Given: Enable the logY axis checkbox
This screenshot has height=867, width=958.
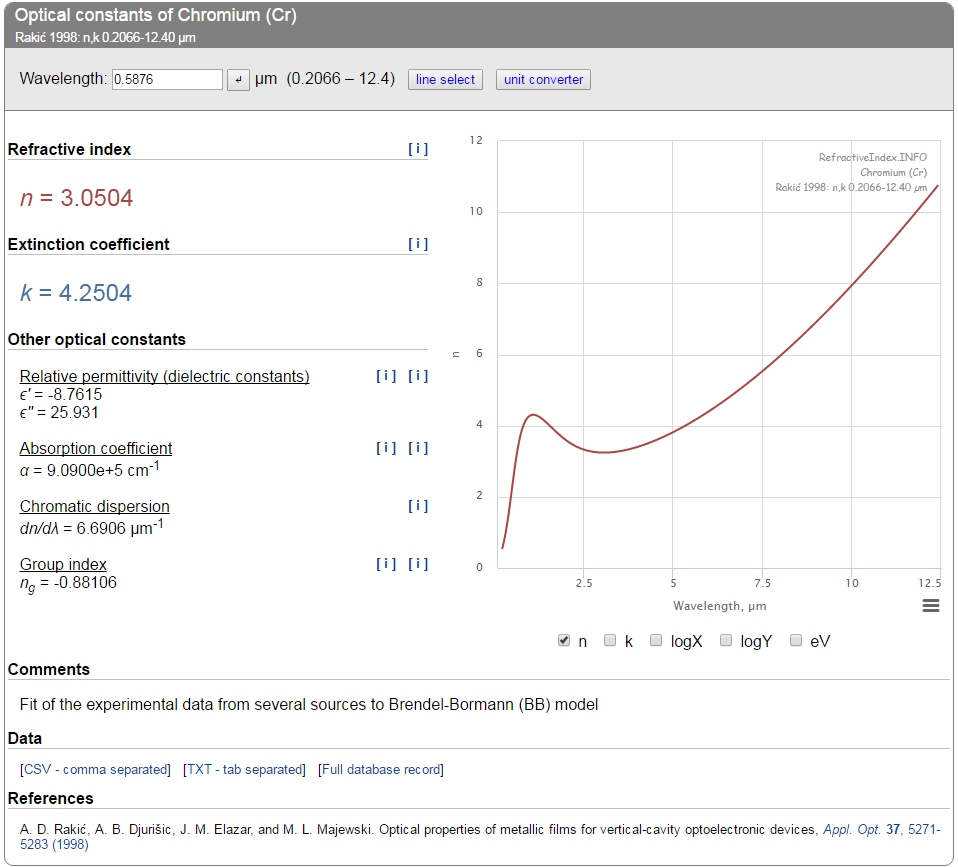Looking at the screenshot, I should pyautogui.click(x=726, y=641).
